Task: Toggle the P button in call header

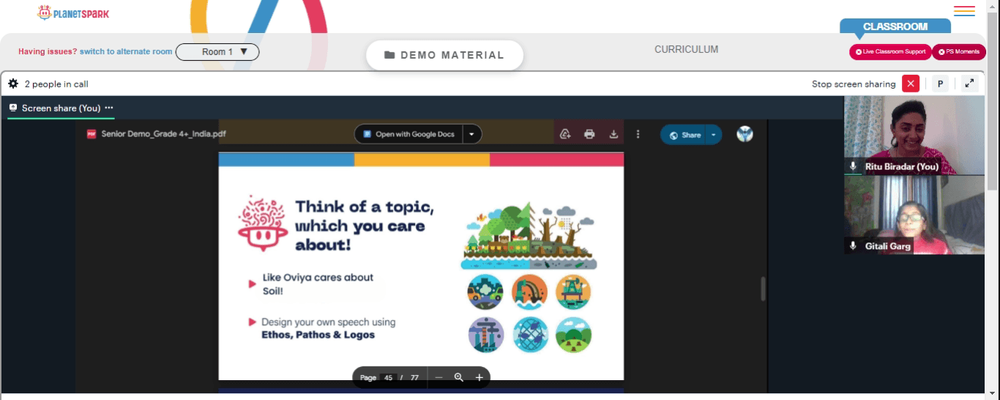Action: click(x=940, y=84)
